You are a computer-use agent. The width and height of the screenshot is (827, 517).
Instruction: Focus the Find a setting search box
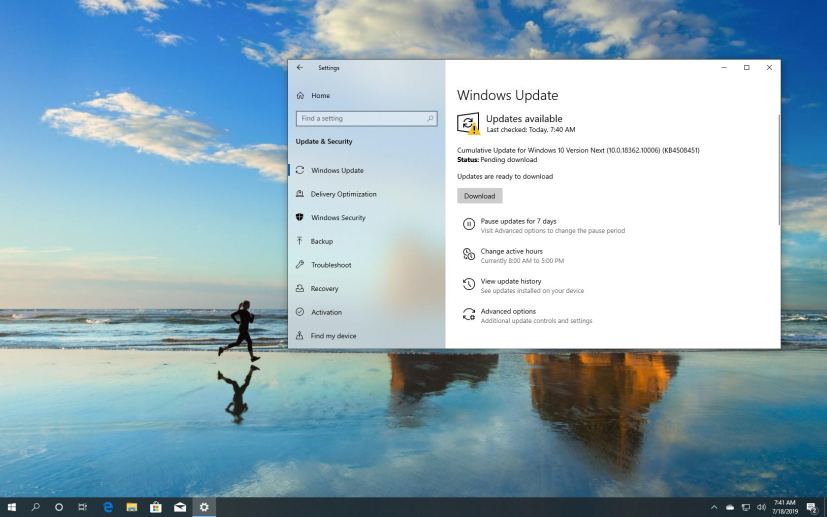[x=367, y=119]
